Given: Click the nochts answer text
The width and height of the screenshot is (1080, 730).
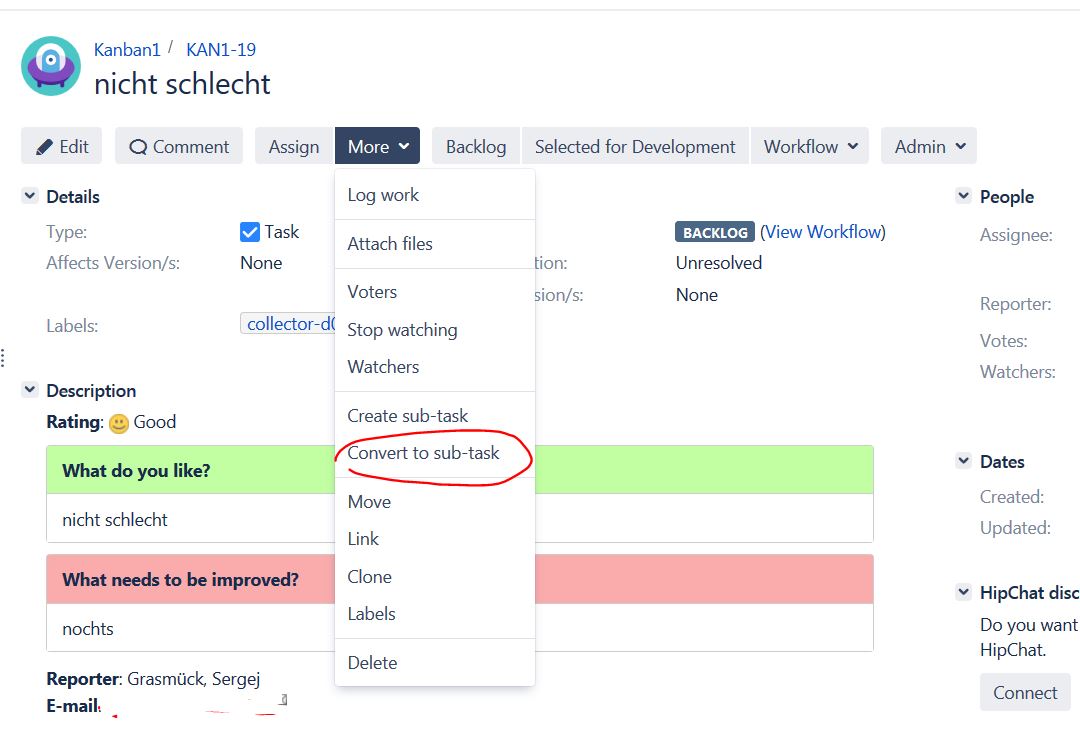Looking at the screenshot, I should click(x=87, y=629).
